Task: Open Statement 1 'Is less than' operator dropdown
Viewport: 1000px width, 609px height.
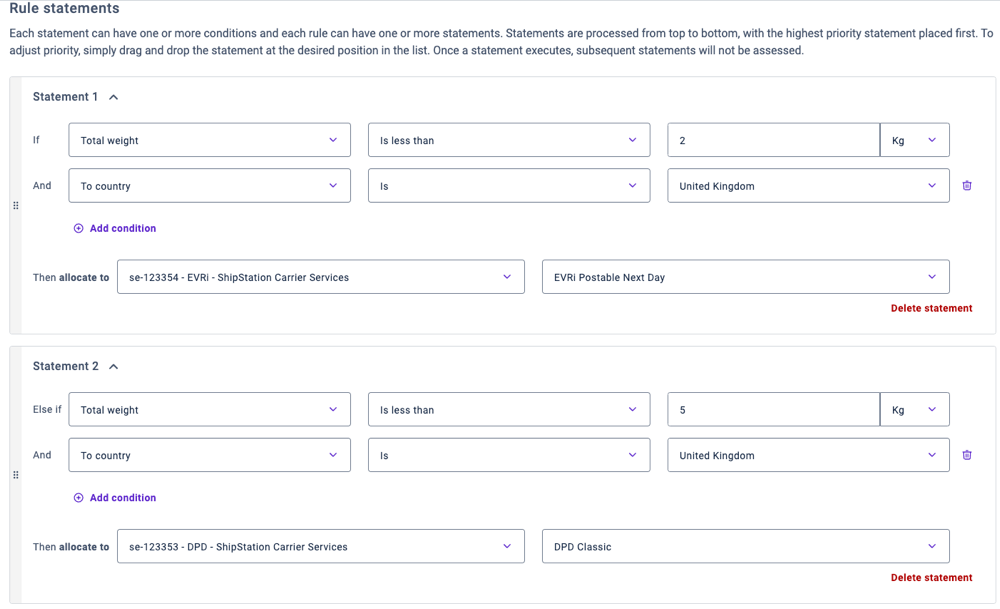Action: pyautogui.click(x=508, y=141)
